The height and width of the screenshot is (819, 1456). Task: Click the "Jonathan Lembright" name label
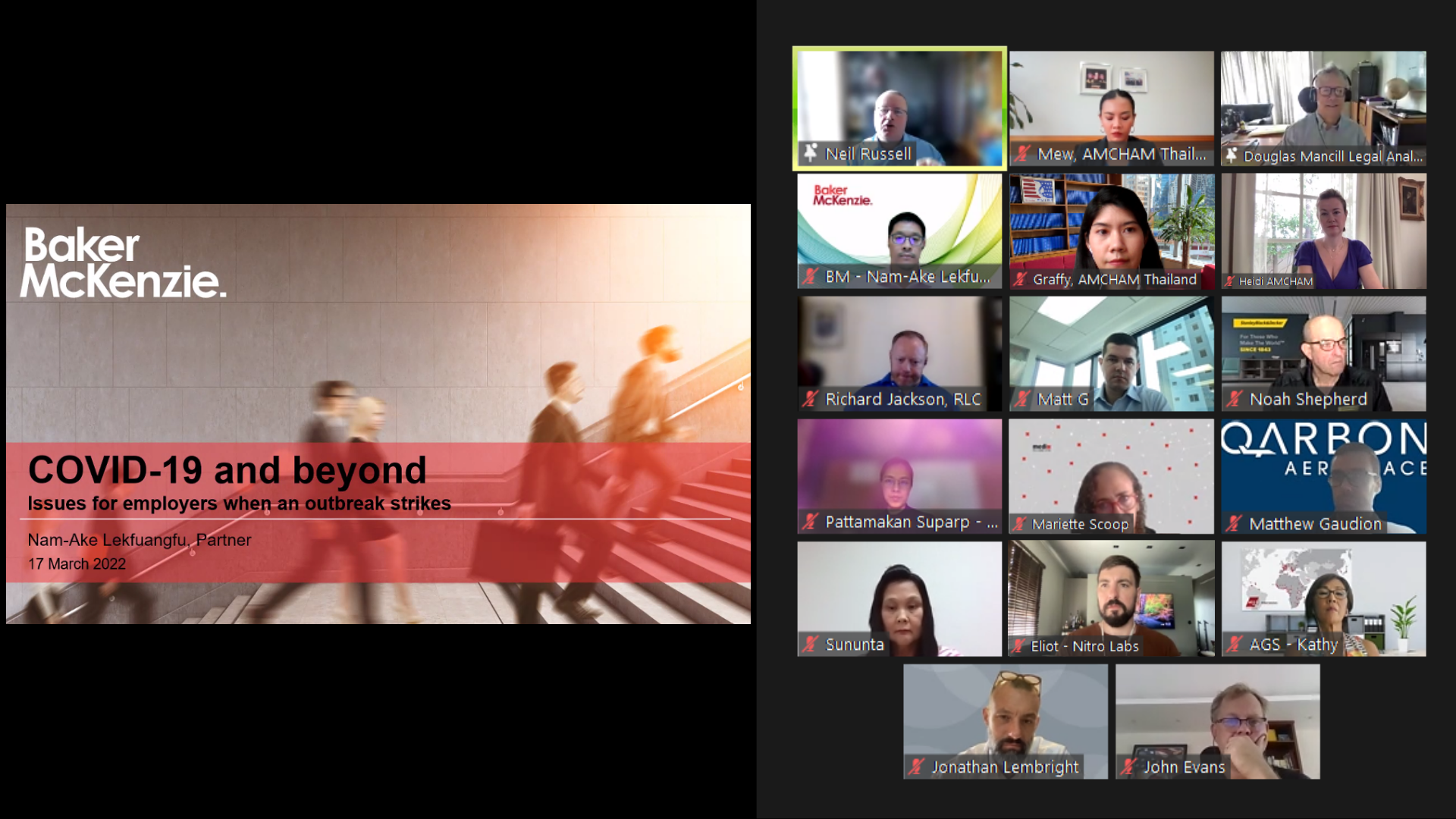point(1005,767)
